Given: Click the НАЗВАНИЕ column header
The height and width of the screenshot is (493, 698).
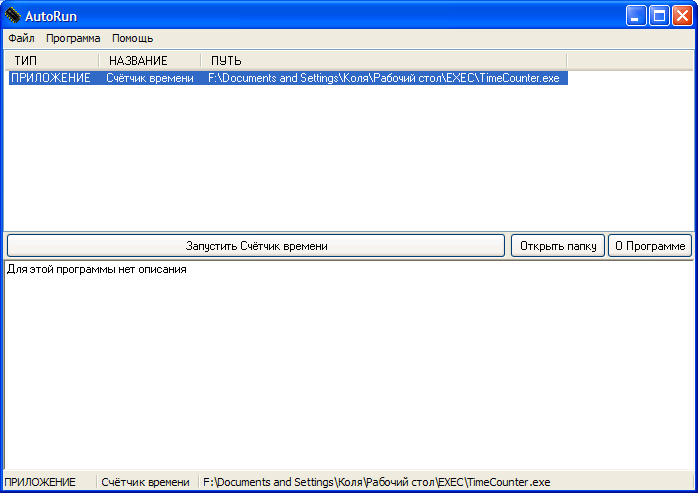Looking at the screenshot, I should (x=150, y=61).
